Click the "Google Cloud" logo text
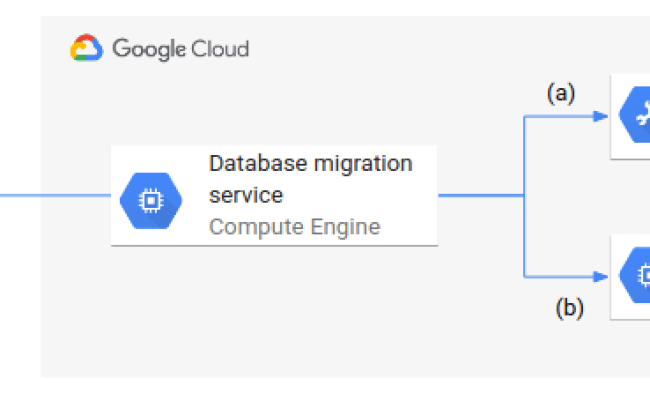This screenshot has width=650, height=400. pyautogui.click(x=181, y=49)
